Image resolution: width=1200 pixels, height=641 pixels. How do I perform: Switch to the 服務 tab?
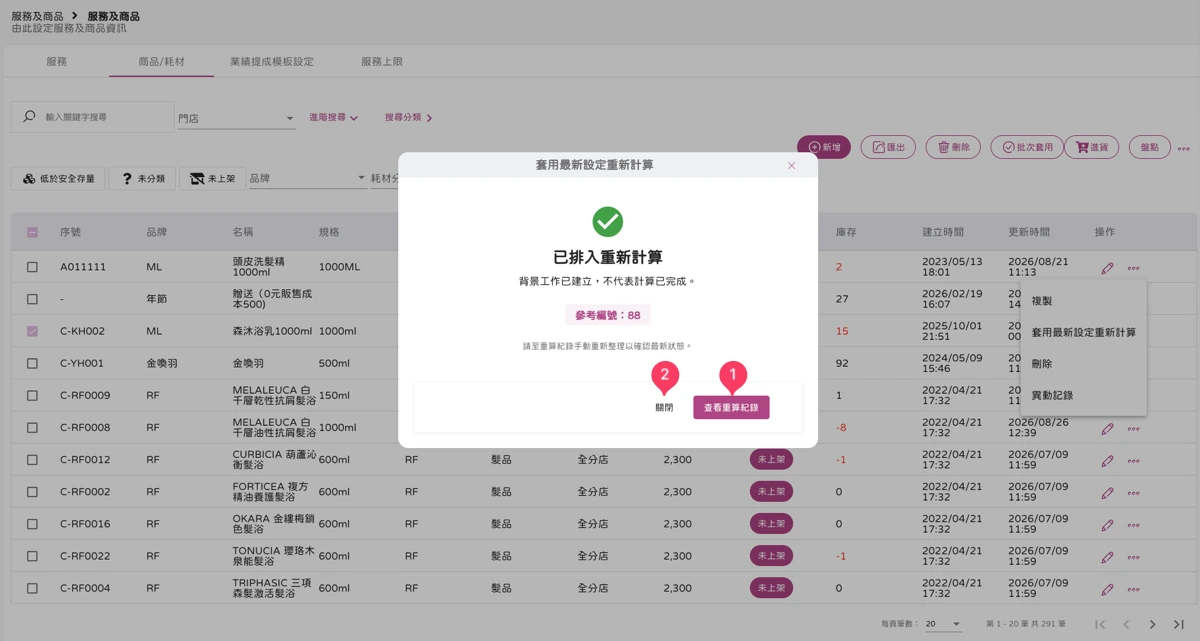(57, 62)
